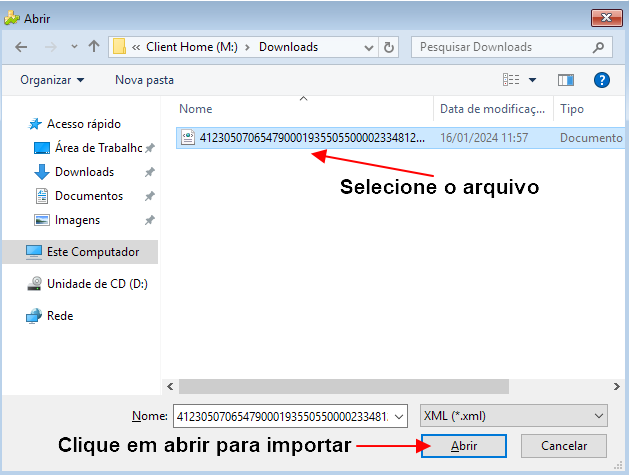629x475 pixels.
Task: Click the CD drive icon
Action: (34, 284)
